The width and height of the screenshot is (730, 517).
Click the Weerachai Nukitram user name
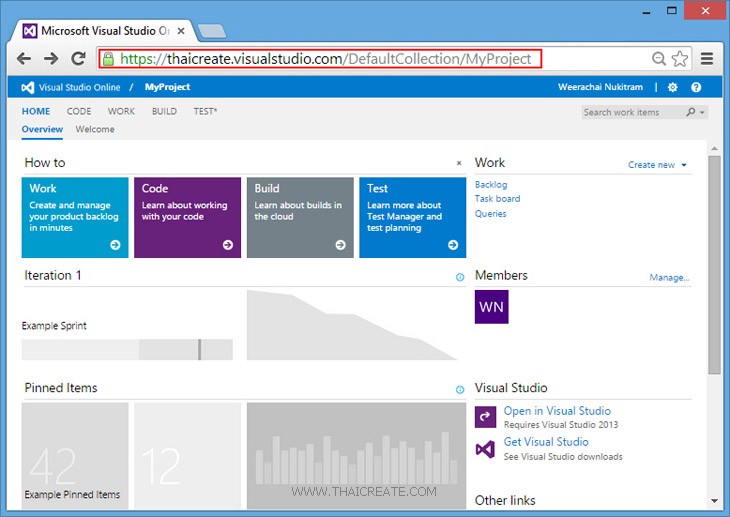600,87
